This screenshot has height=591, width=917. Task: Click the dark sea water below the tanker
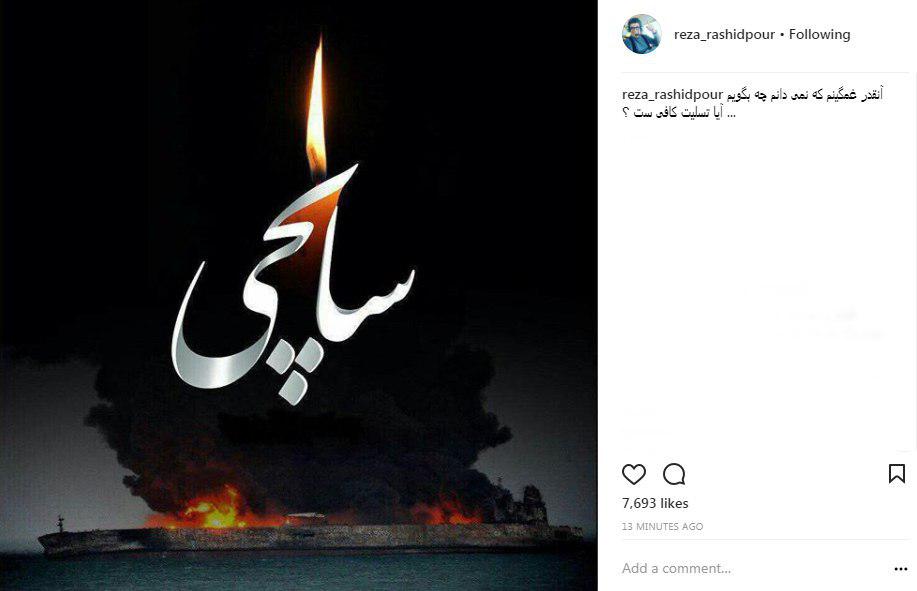click(298, 571)
